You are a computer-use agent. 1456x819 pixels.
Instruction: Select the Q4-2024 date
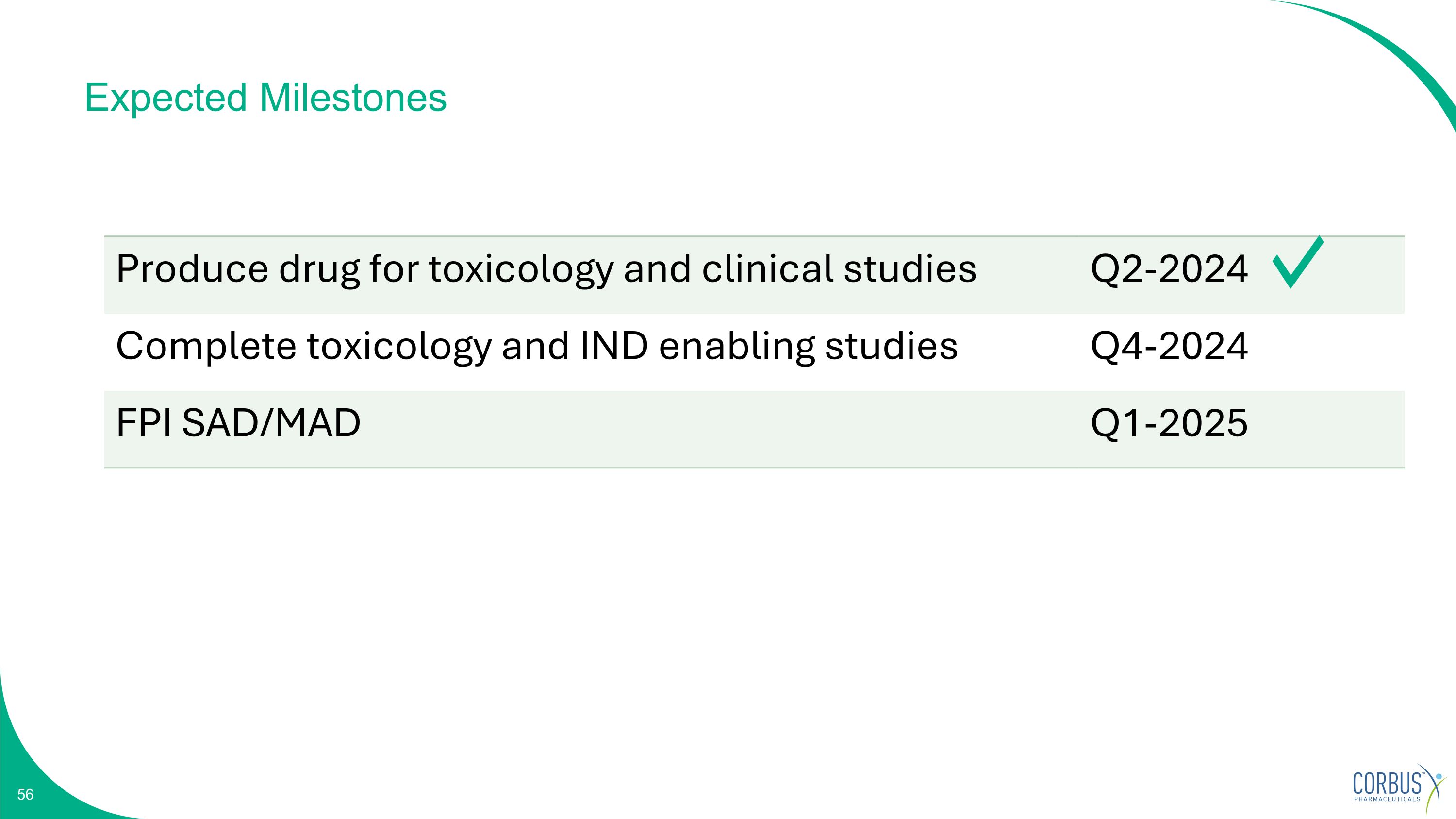(x=1169, y=346)
